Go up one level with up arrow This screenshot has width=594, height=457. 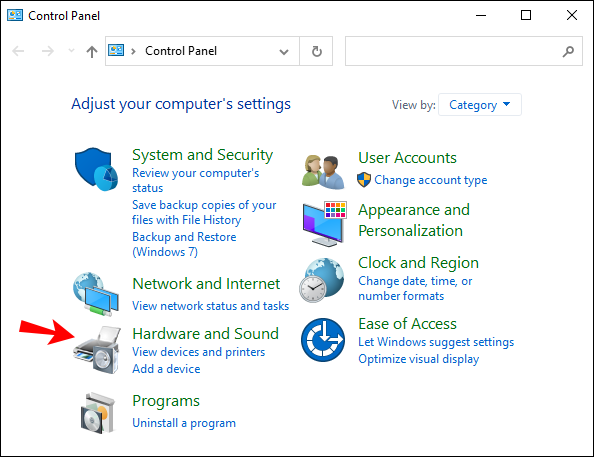tap(92, 51)
